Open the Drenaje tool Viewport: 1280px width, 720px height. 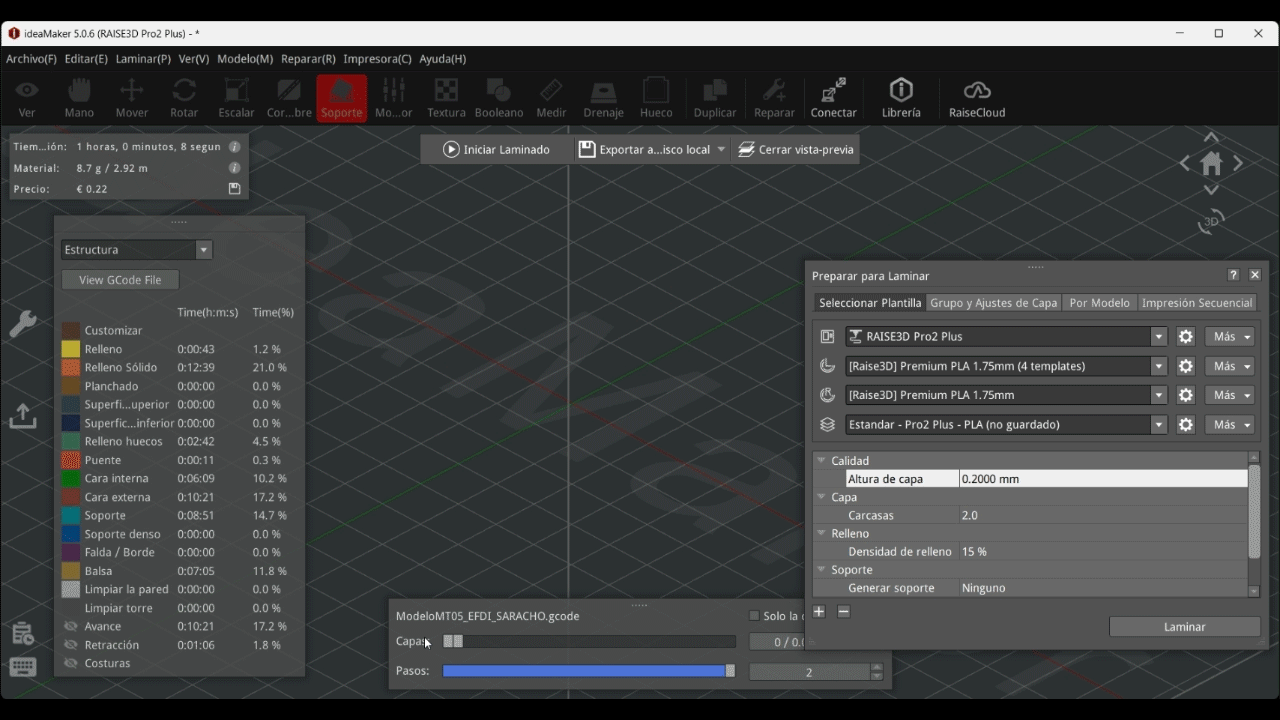[x=603, y=98]
